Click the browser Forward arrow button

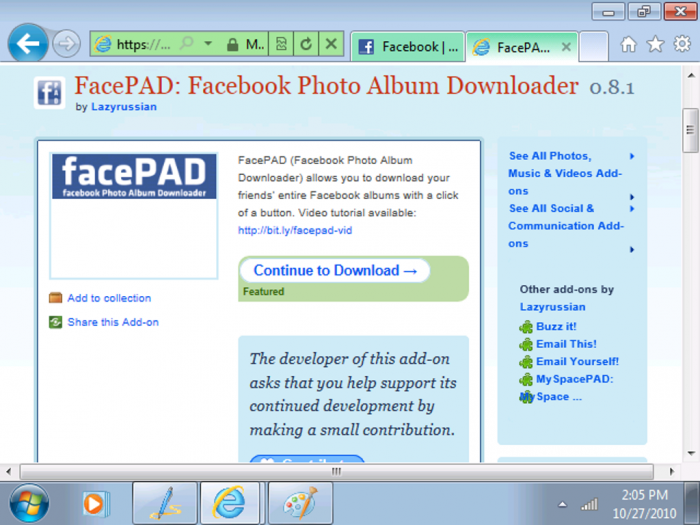pos(67,44)
